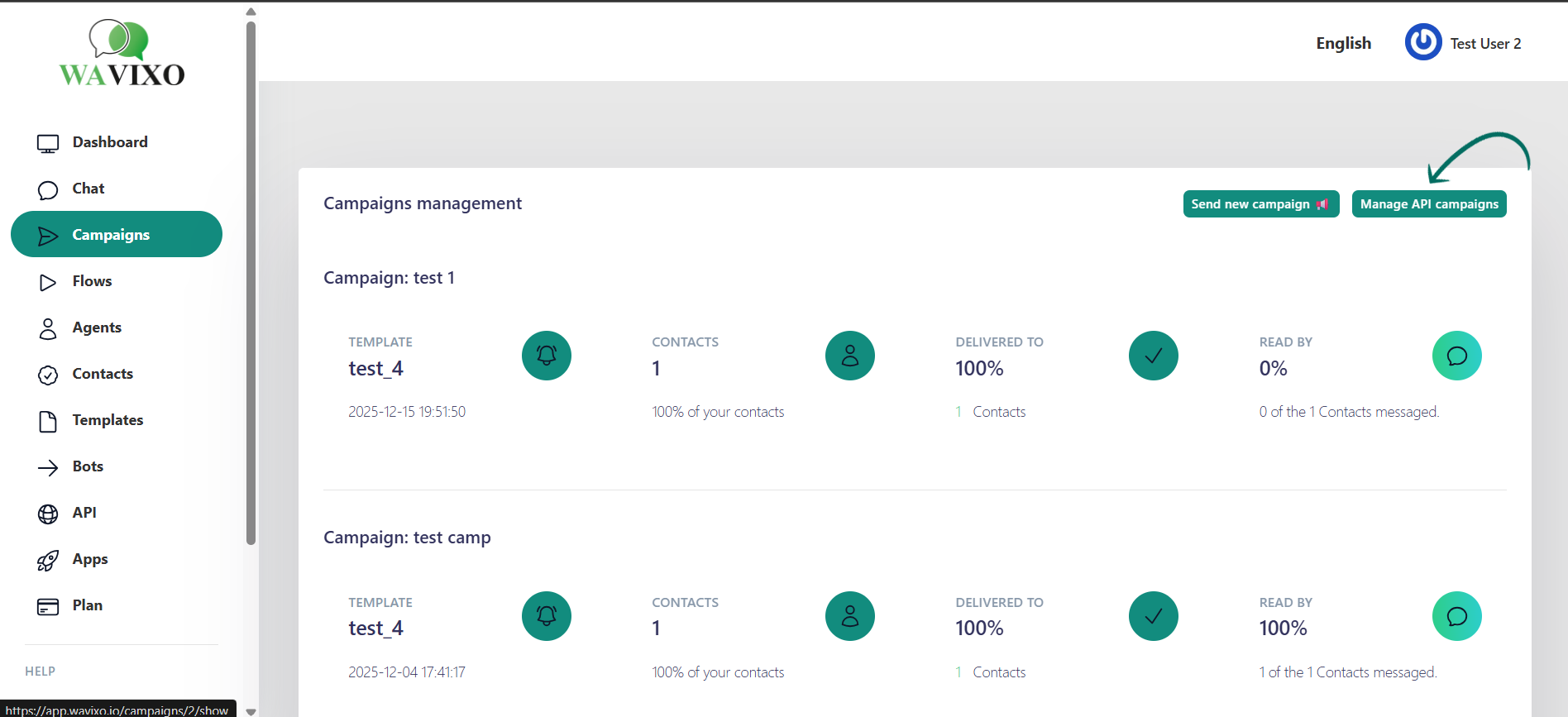Open the Test User 2 account menu
Screen dimensions: 1568x717
point(1484,44)
